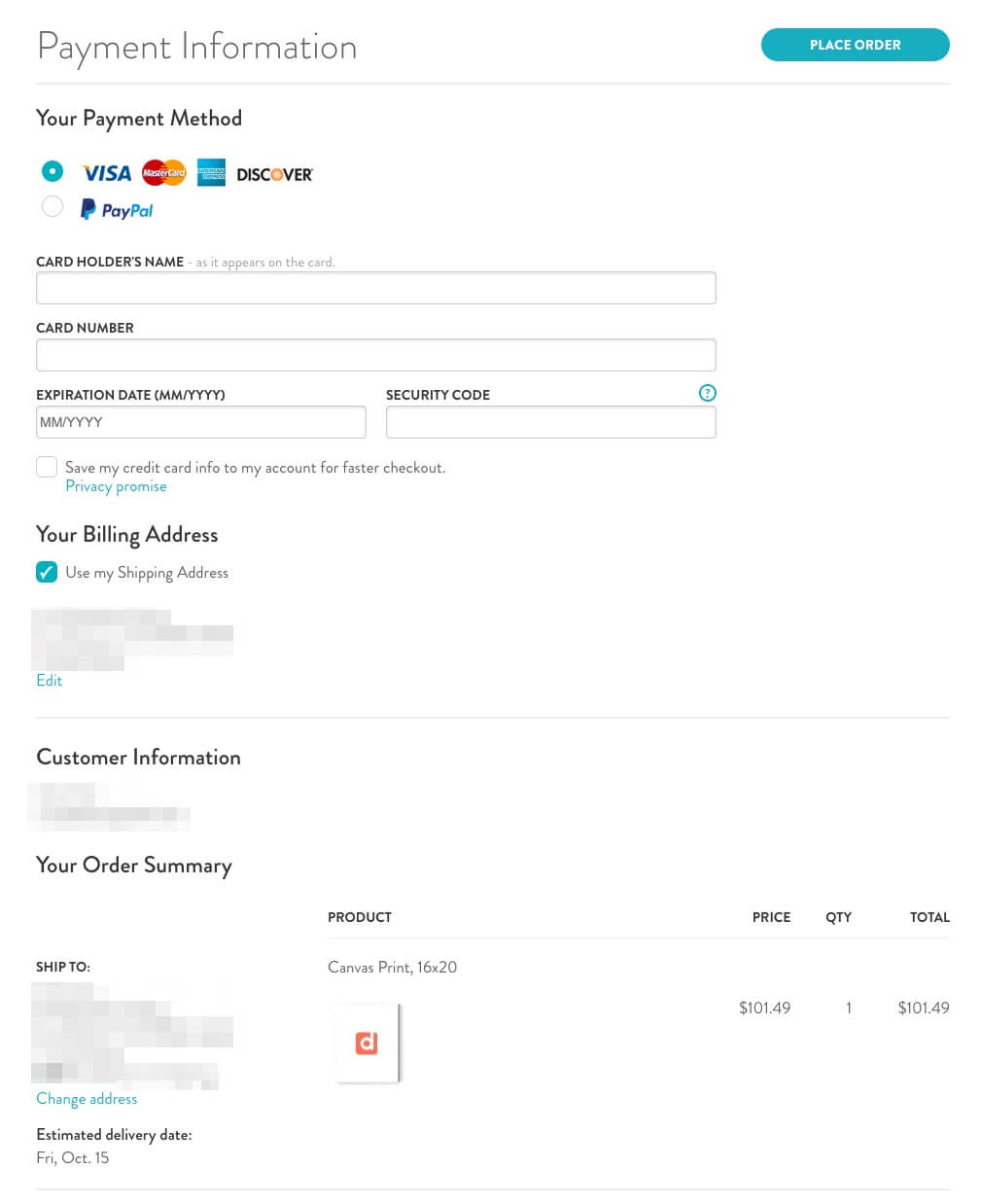
Task: Select the PayPal payment option
Action: click(52, 205)
